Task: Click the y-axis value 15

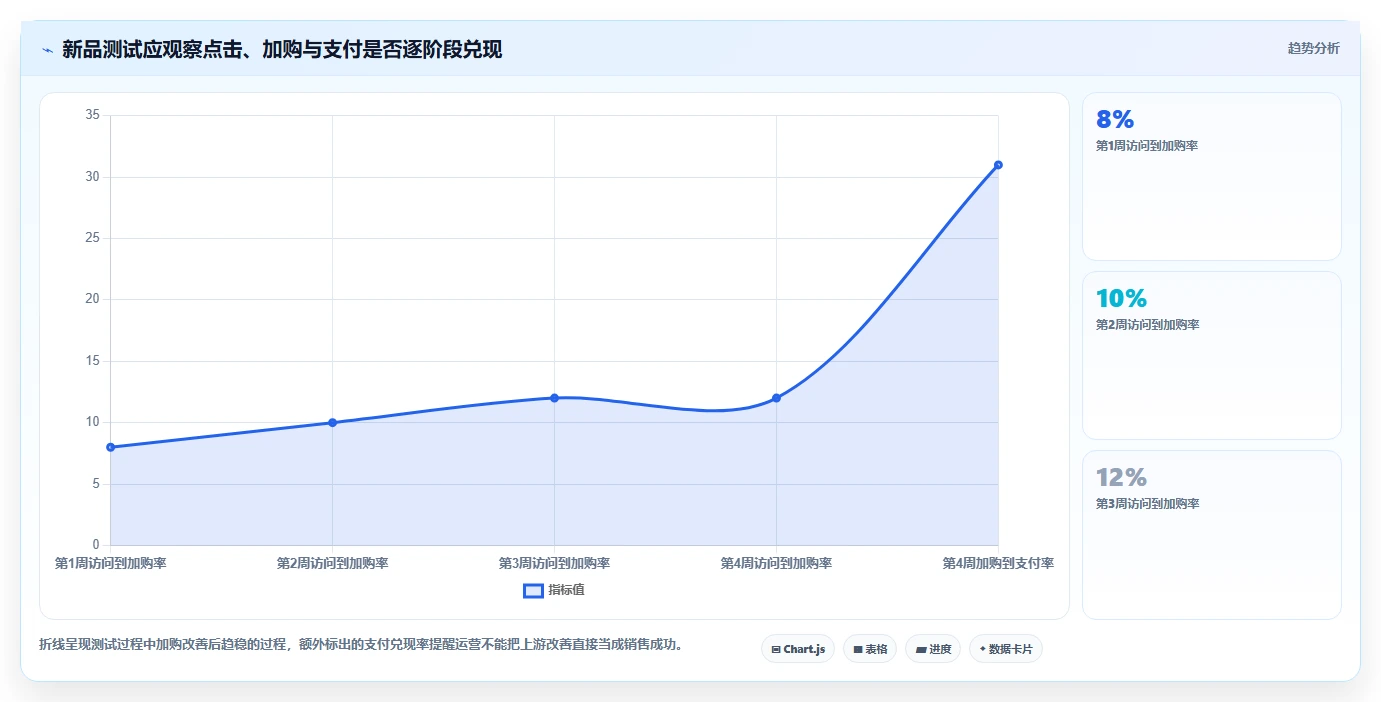Action: [x=93, y=361]
